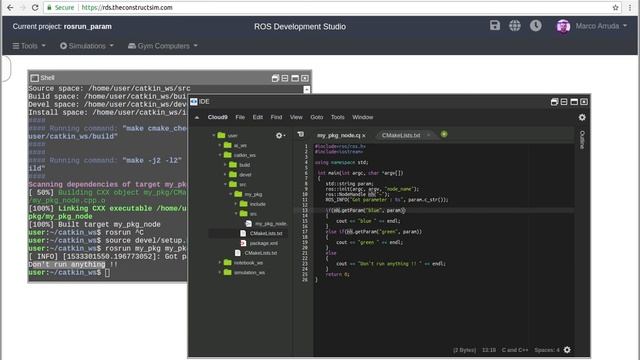Click the IDE window split-layout icon
This screenshot has width=640, height=360.
[564, 102]
